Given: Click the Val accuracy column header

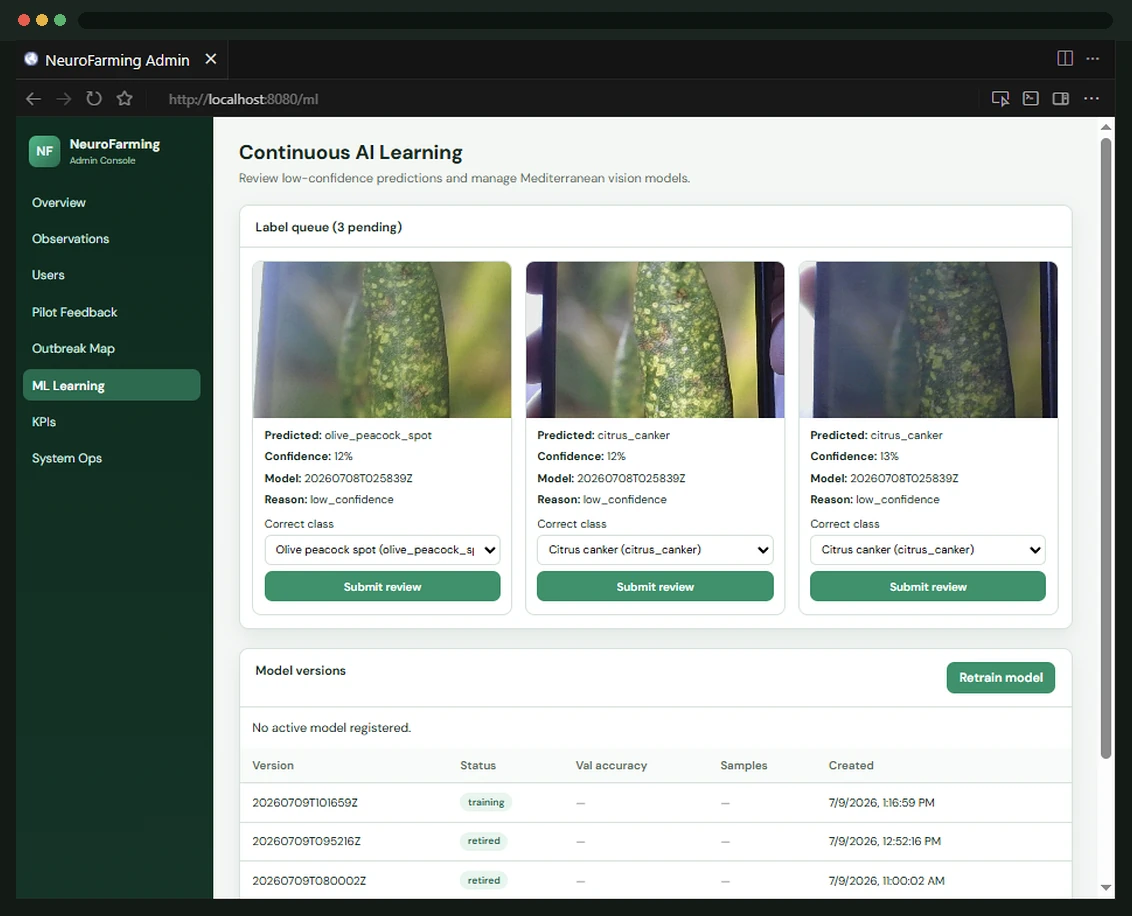Looking at the screenshot, I should click(611, 766).
